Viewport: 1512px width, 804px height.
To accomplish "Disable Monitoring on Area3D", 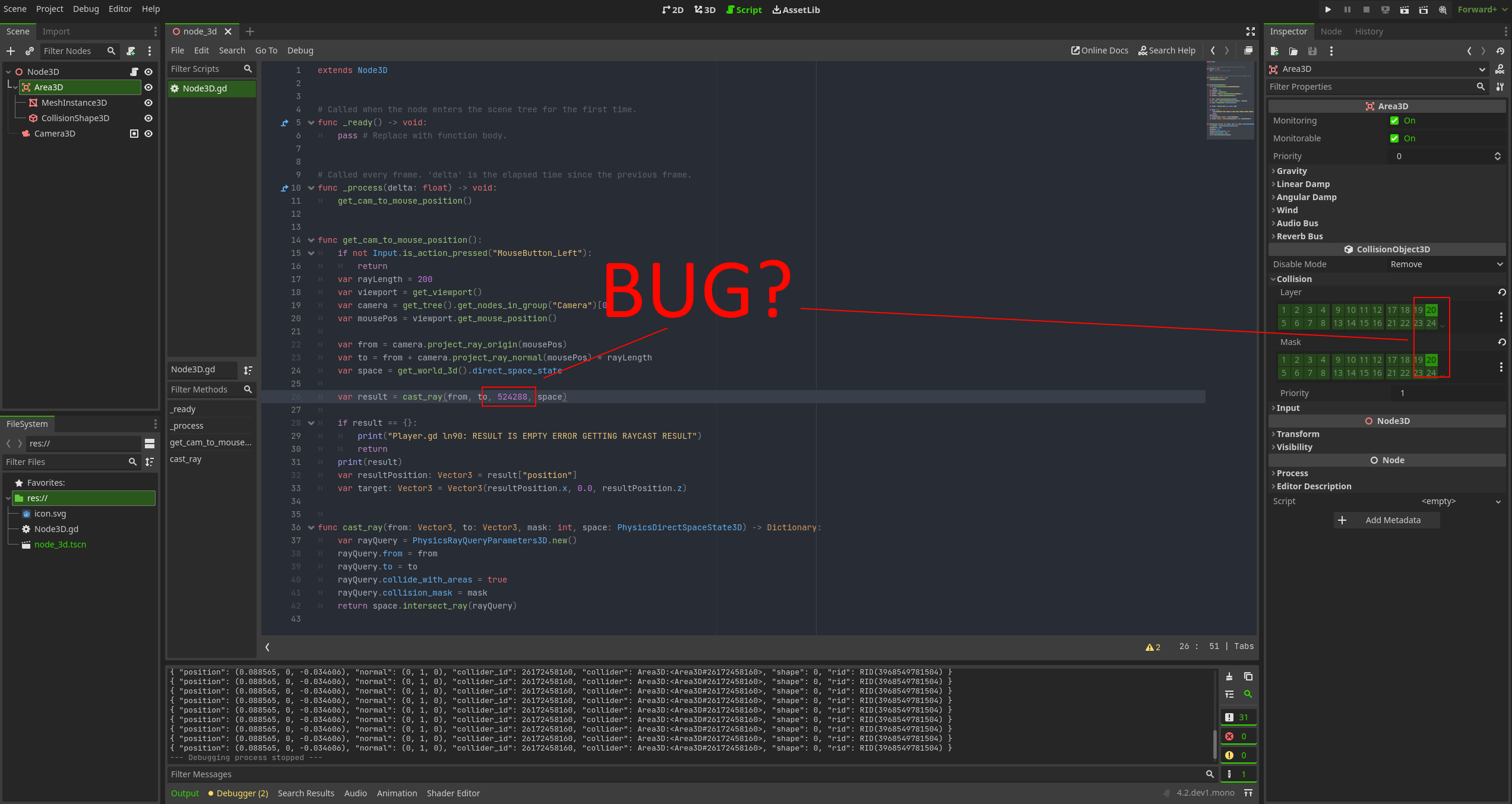I will [1395, 121].
